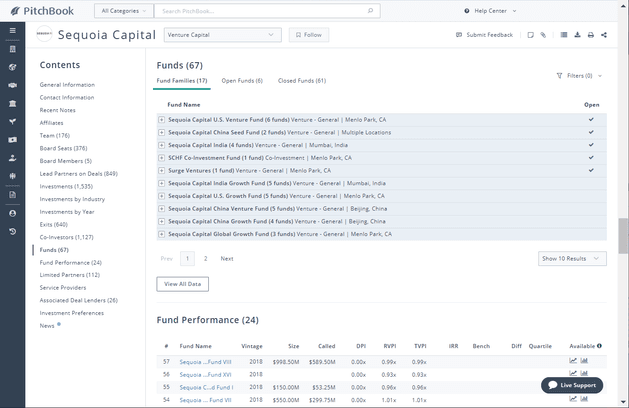Click the download icon in header
Screen dimensions: 629x408
(577, 35)
